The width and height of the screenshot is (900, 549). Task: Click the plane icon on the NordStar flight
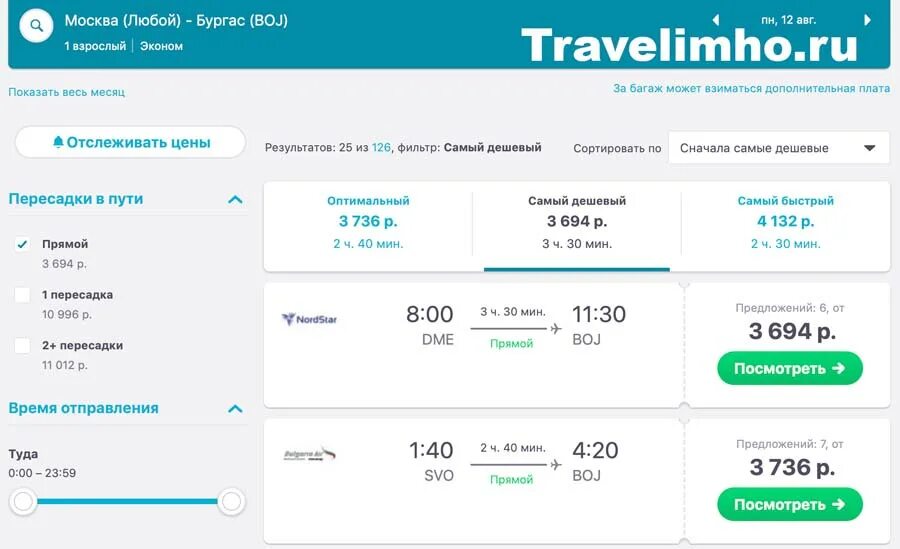click(x=556, y=328)
